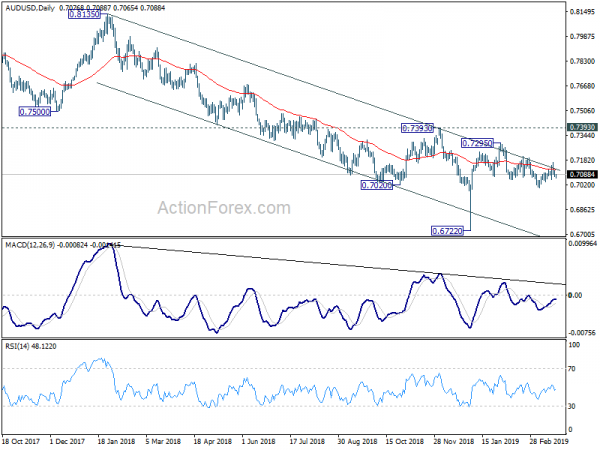
Task: Select the 0.72950 price label
Action: coord(477,143)
